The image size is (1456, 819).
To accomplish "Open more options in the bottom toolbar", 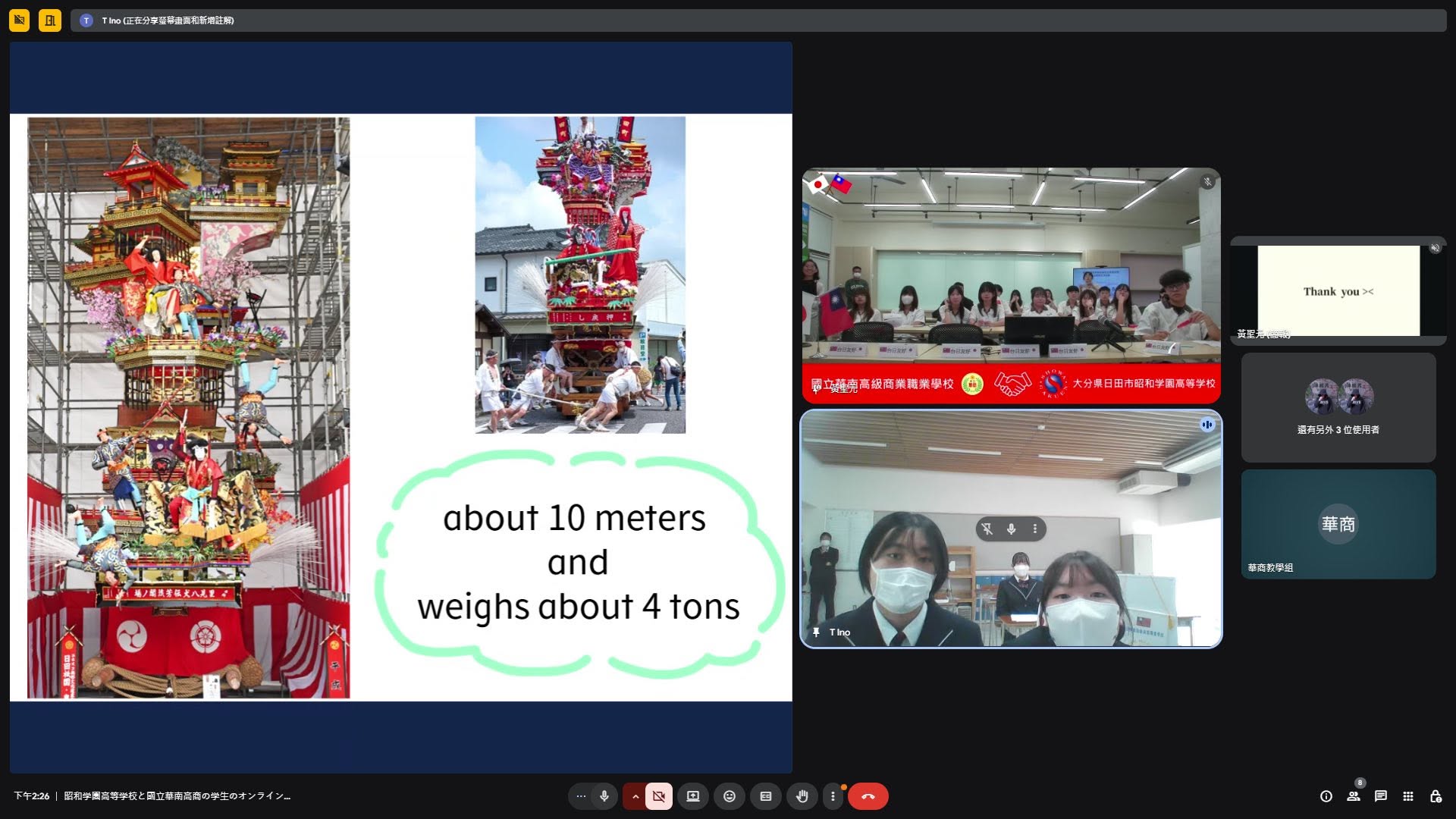I will click(x=833, y=796).
